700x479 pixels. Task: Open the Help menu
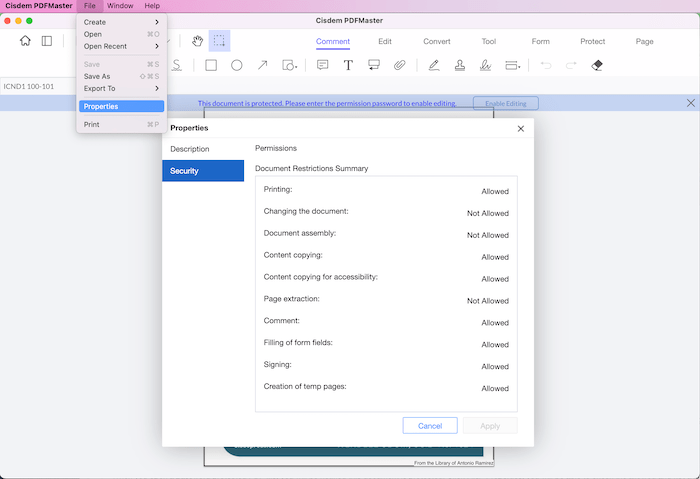[152, 6]
